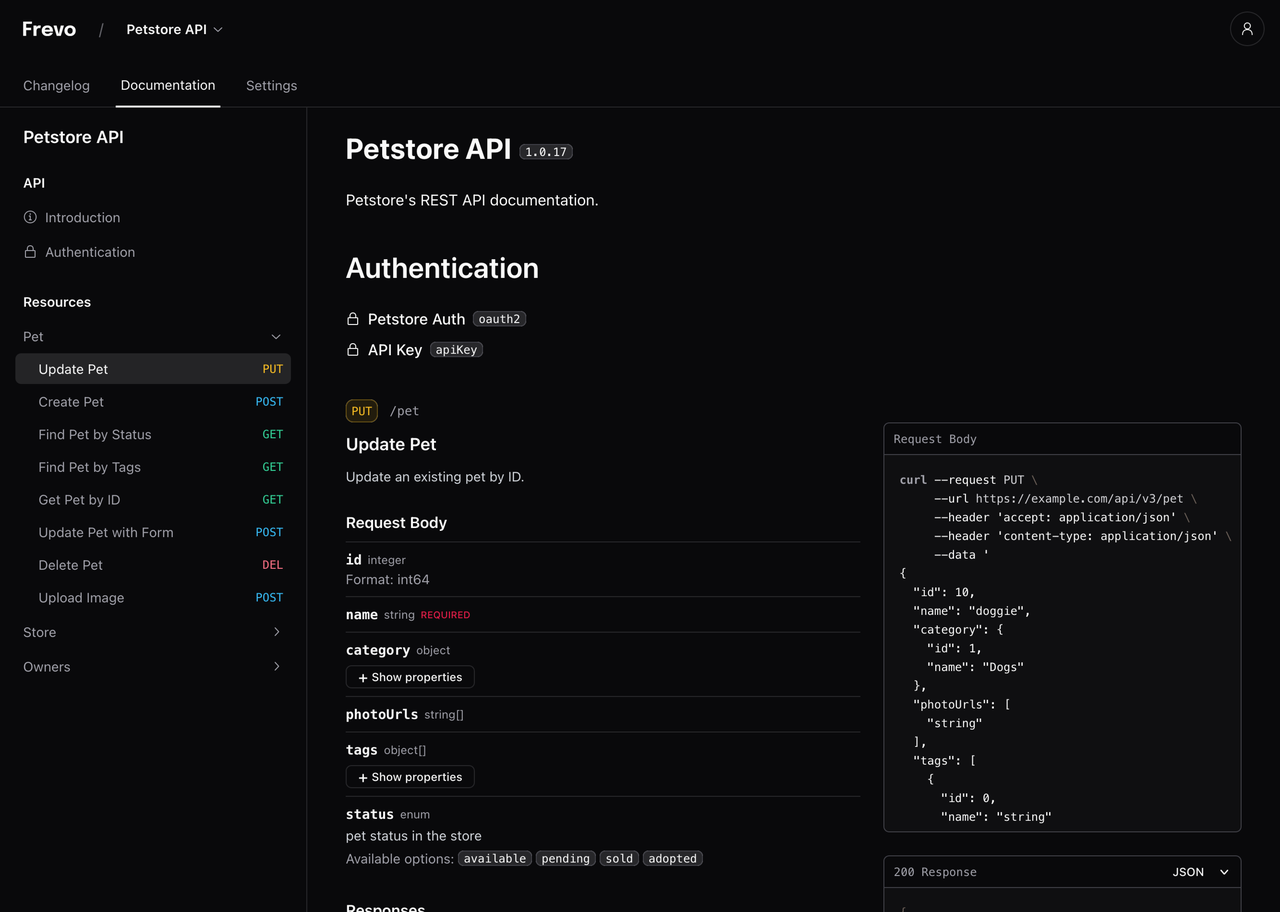Click the 'sold' status option
This screenshot has height=912, width=1280.
pos(619,859)
